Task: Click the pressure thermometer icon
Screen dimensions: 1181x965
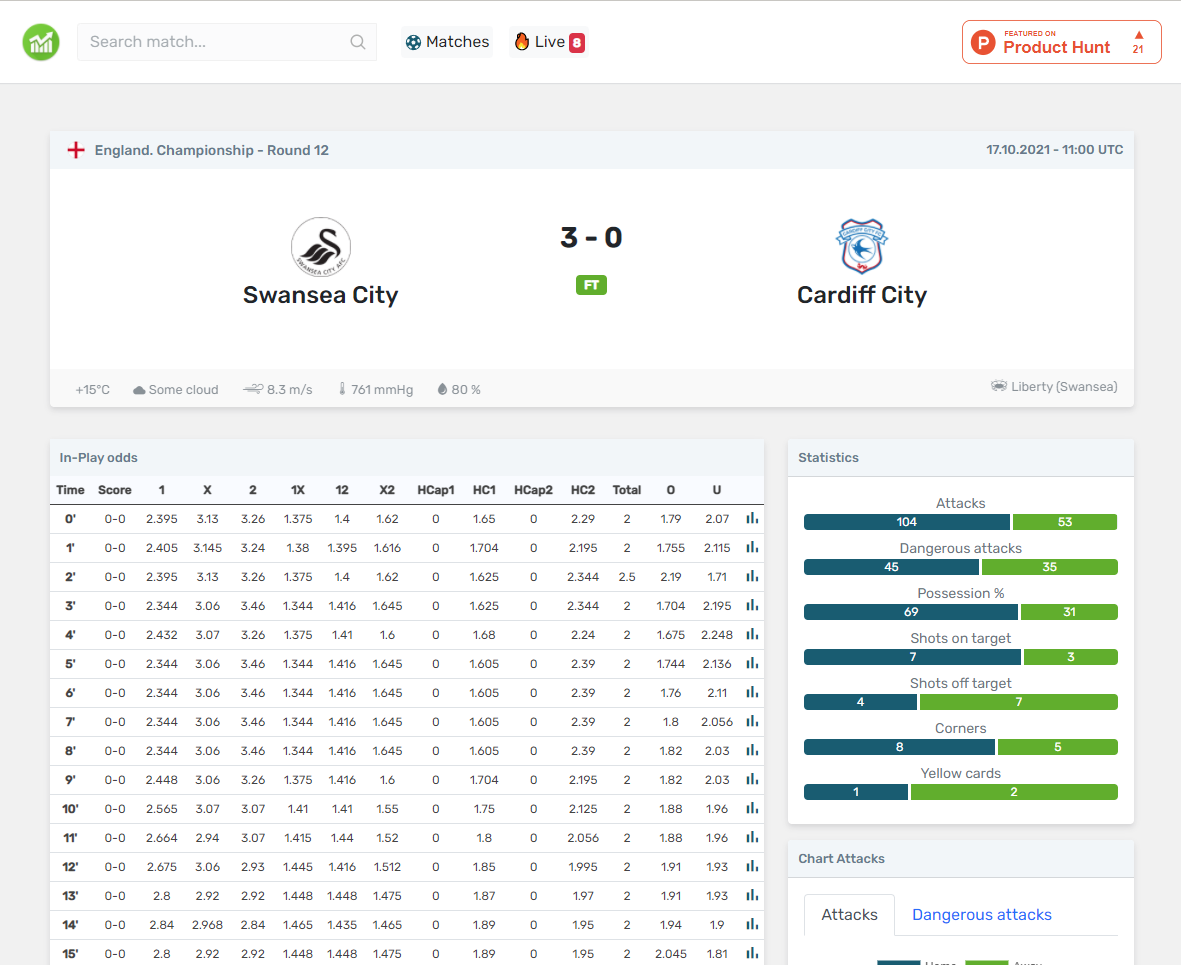Action: click(x=342, y=389)
